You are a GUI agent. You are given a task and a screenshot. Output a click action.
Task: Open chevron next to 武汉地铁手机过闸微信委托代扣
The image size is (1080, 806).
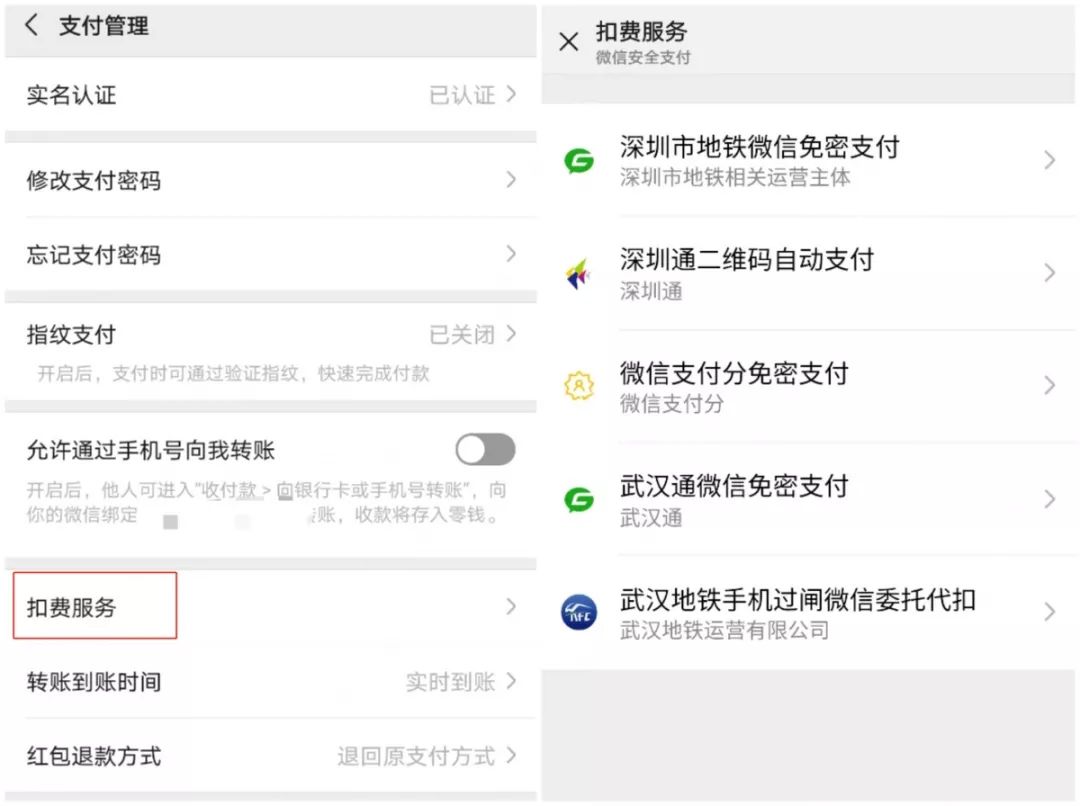[1050, 611]
